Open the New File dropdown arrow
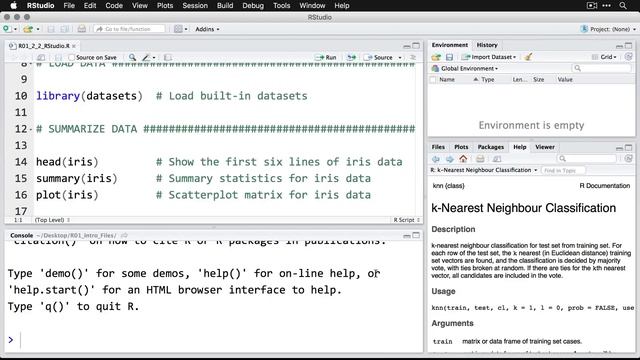The width and height of the screenshot is (640, 360). point(16,29)
